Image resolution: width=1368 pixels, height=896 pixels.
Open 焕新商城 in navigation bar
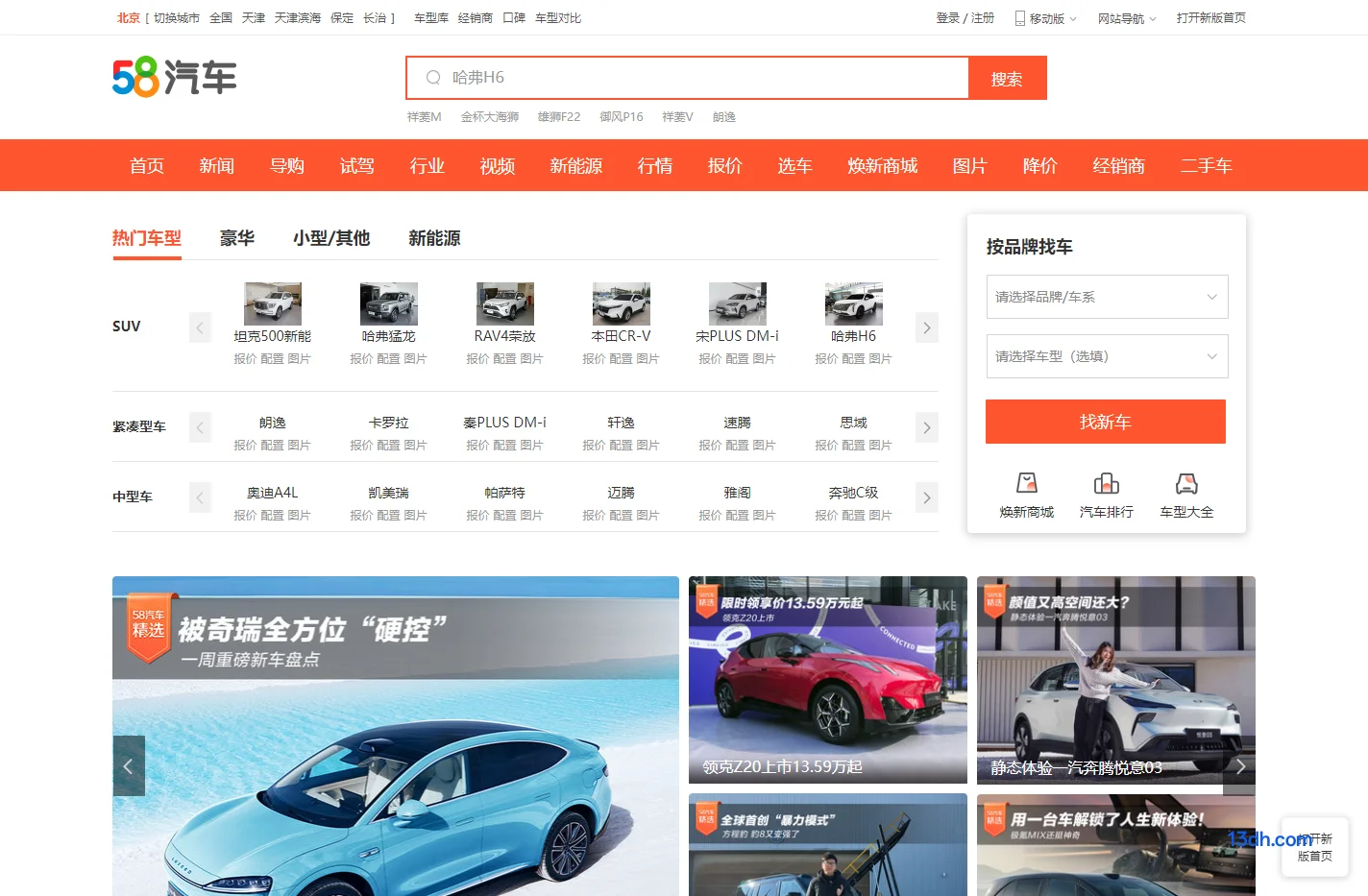883,165
